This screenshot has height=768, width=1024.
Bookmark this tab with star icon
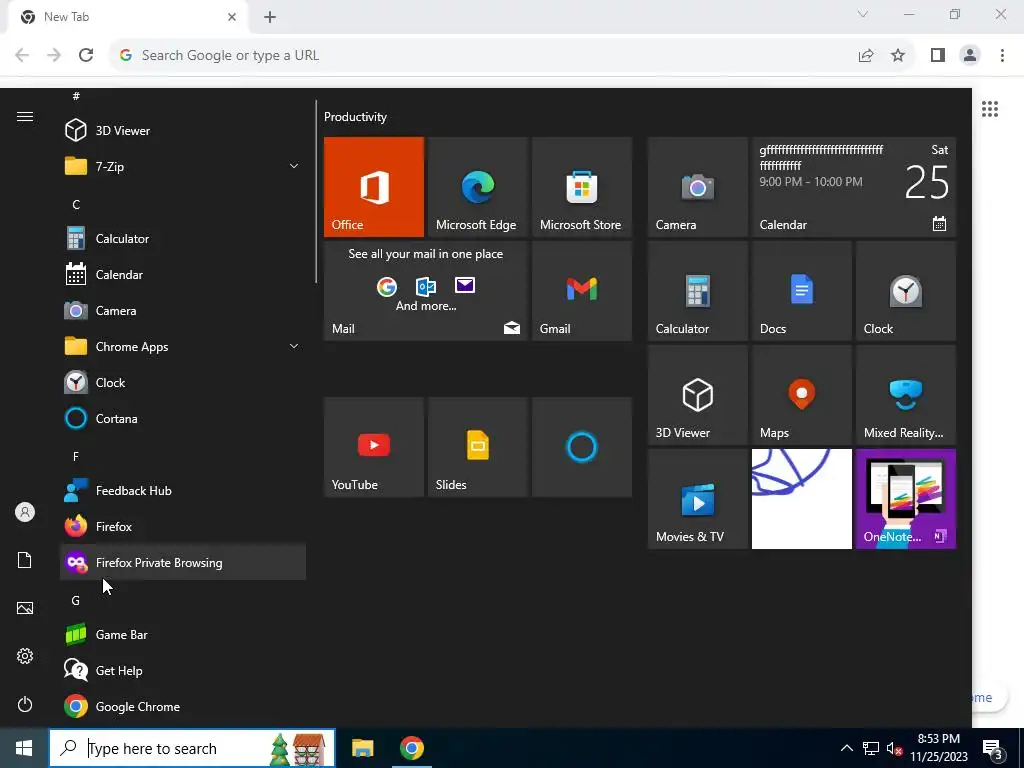pos(898,56)
